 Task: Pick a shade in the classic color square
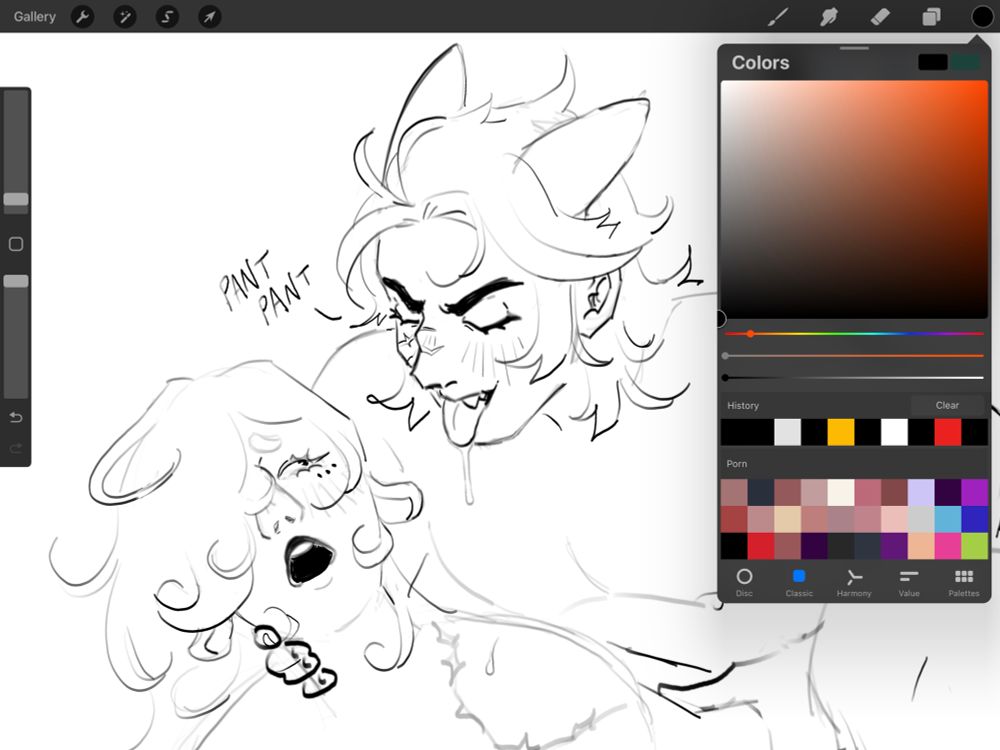(854, 199)
